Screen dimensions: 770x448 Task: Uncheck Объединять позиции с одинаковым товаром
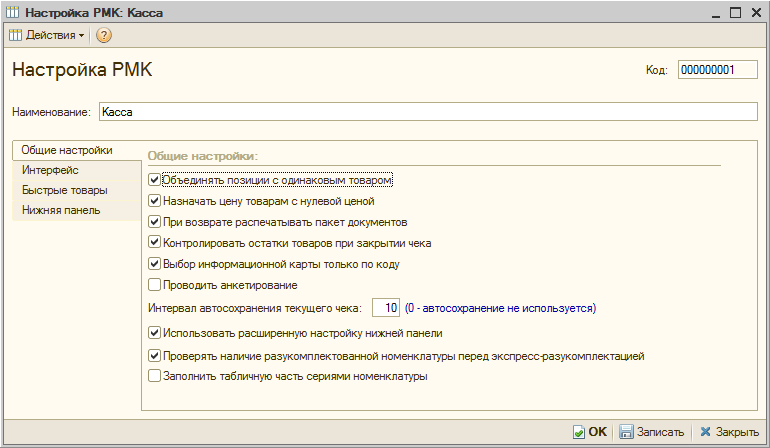[154, 180]
